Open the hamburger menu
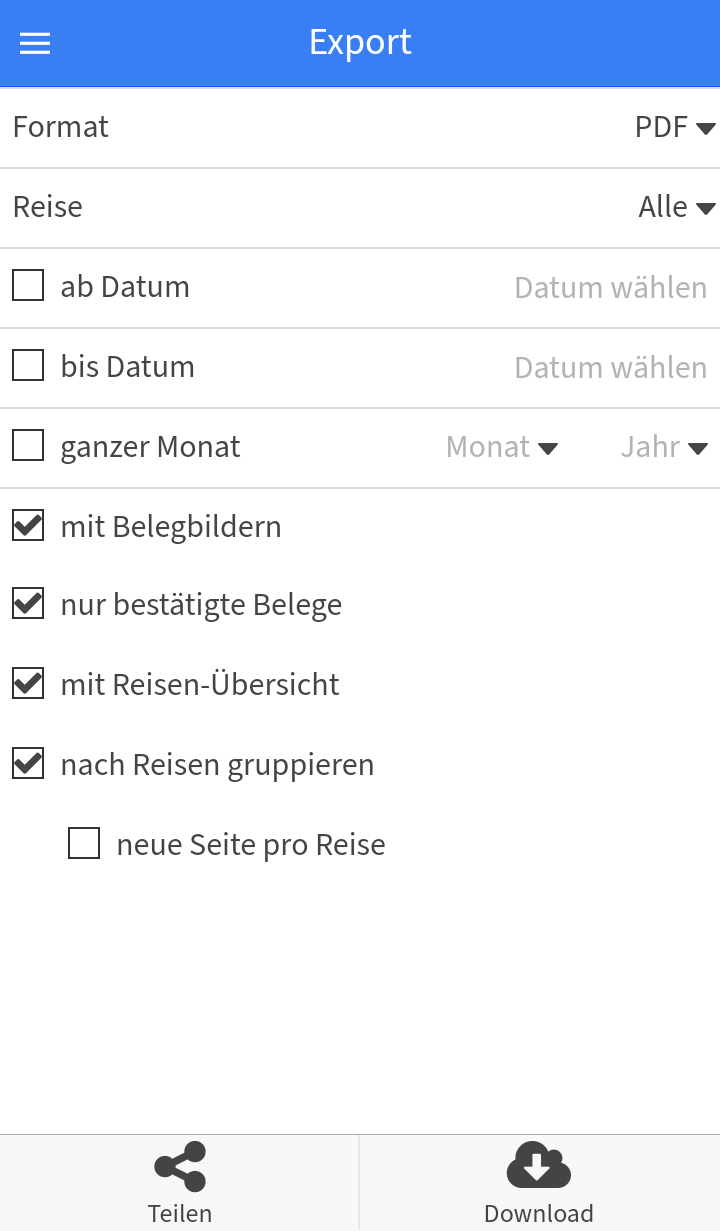This screenshot has width=720, height=1231. [35, 43]
